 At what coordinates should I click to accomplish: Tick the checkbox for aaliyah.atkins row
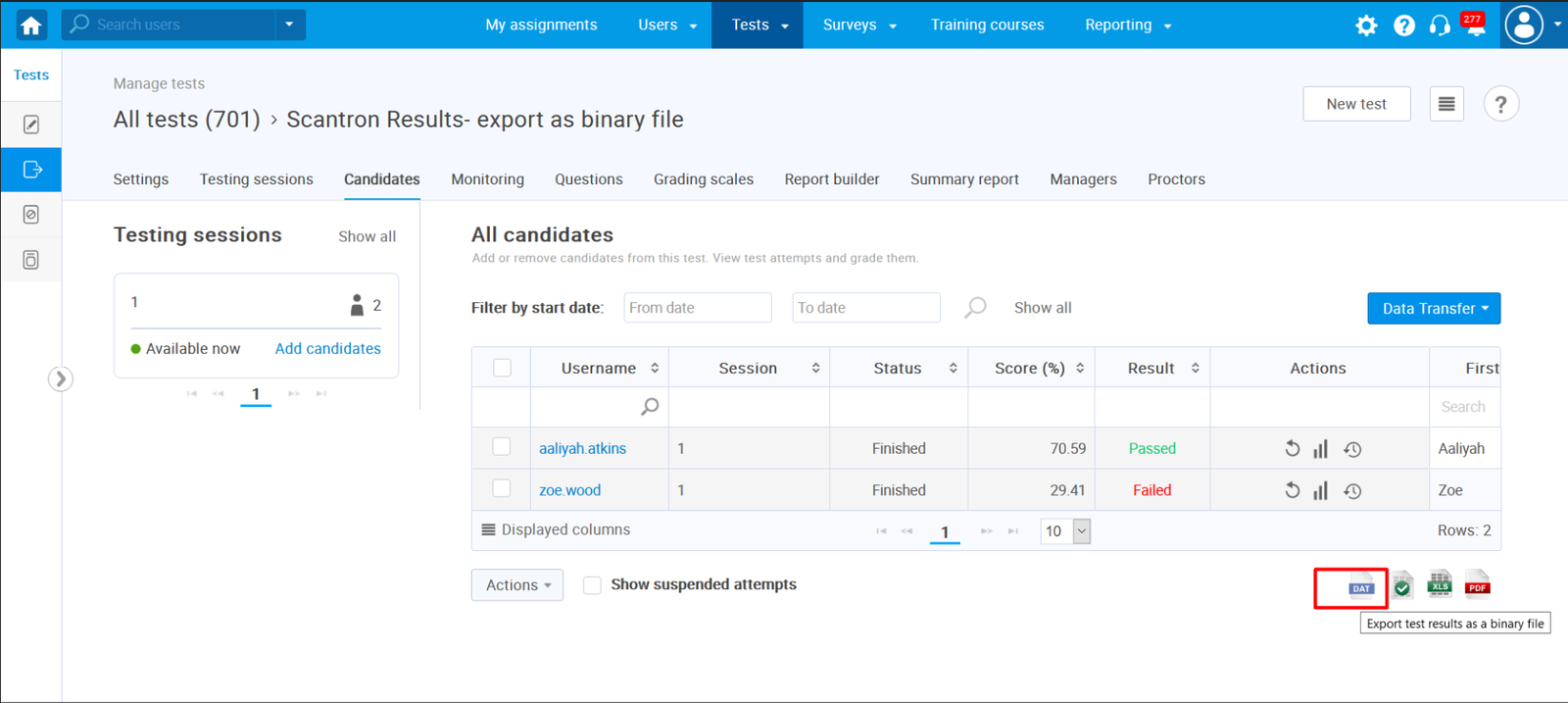[x=502, y=447]
